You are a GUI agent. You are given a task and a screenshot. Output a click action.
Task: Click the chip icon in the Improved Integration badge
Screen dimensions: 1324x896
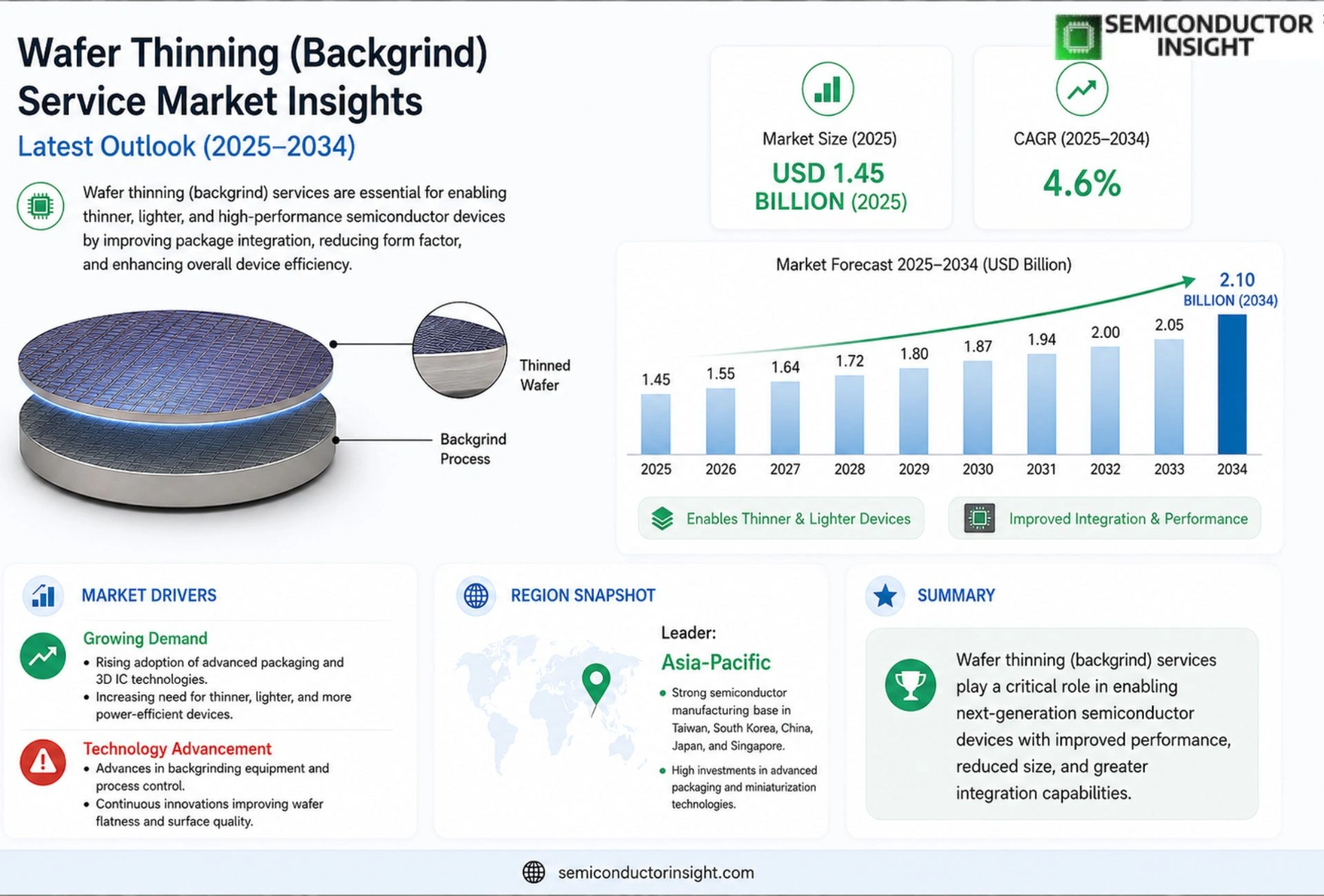coord(979,518)
